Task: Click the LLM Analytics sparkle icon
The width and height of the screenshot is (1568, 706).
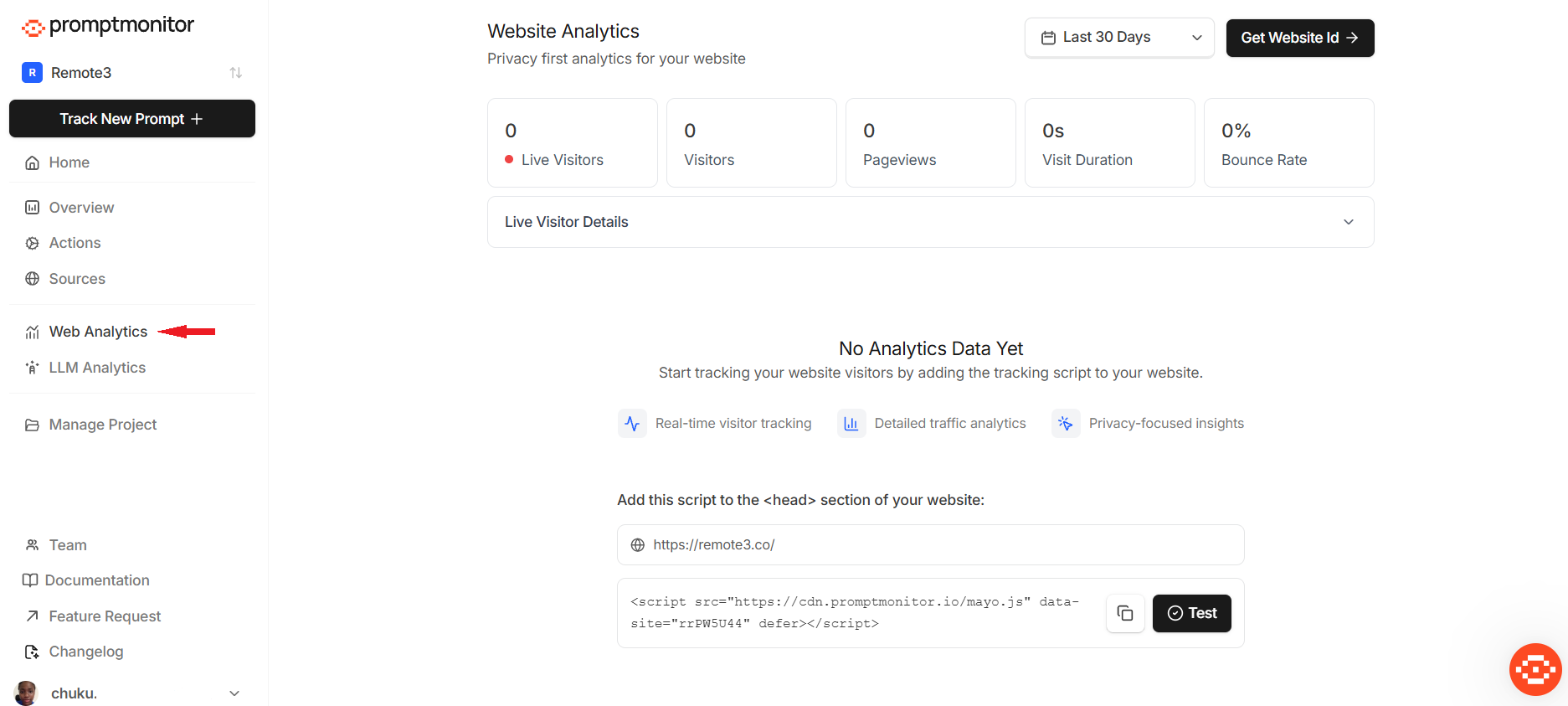Action: click(32, 368)
